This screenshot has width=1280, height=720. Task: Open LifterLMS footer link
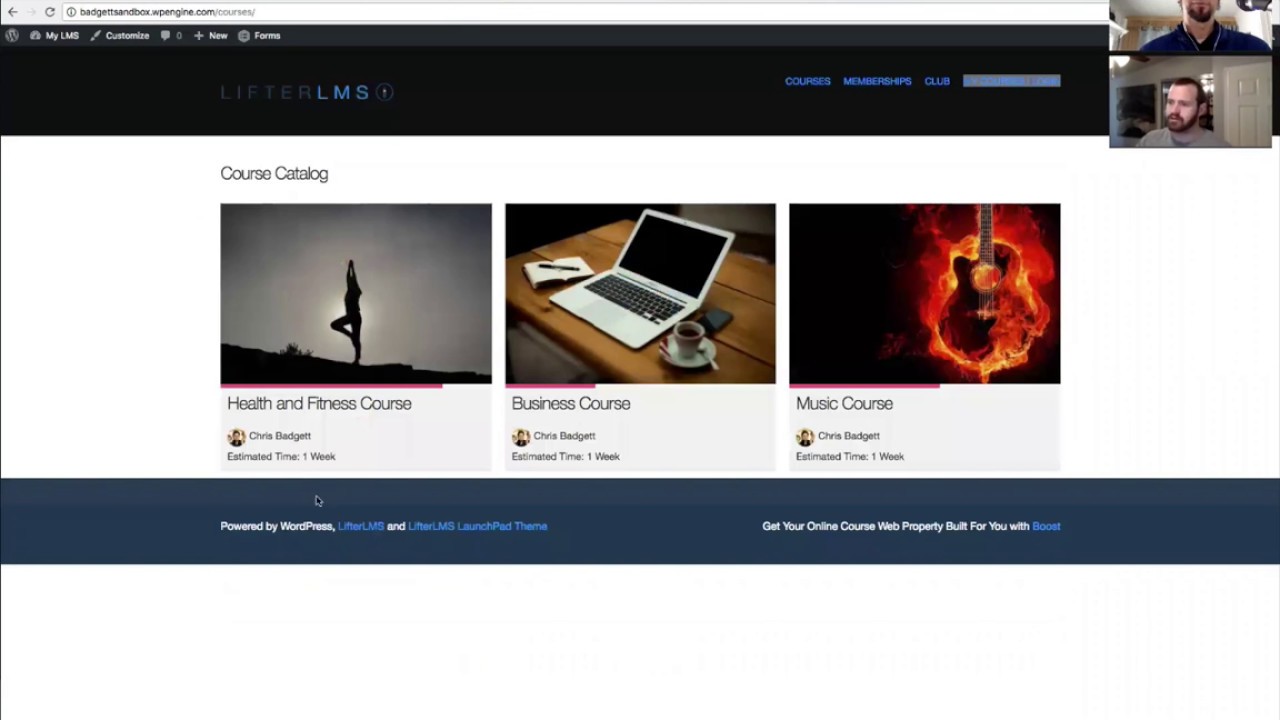click(361, 526)
